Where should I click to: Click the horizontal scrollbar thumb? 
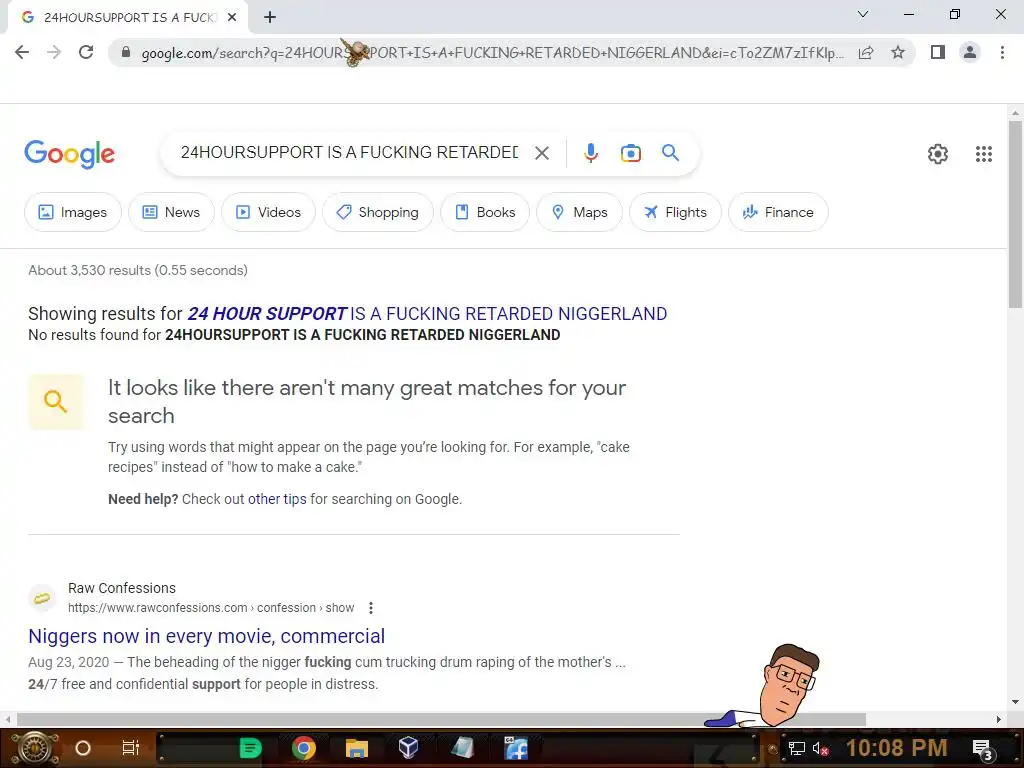point(441,719)
